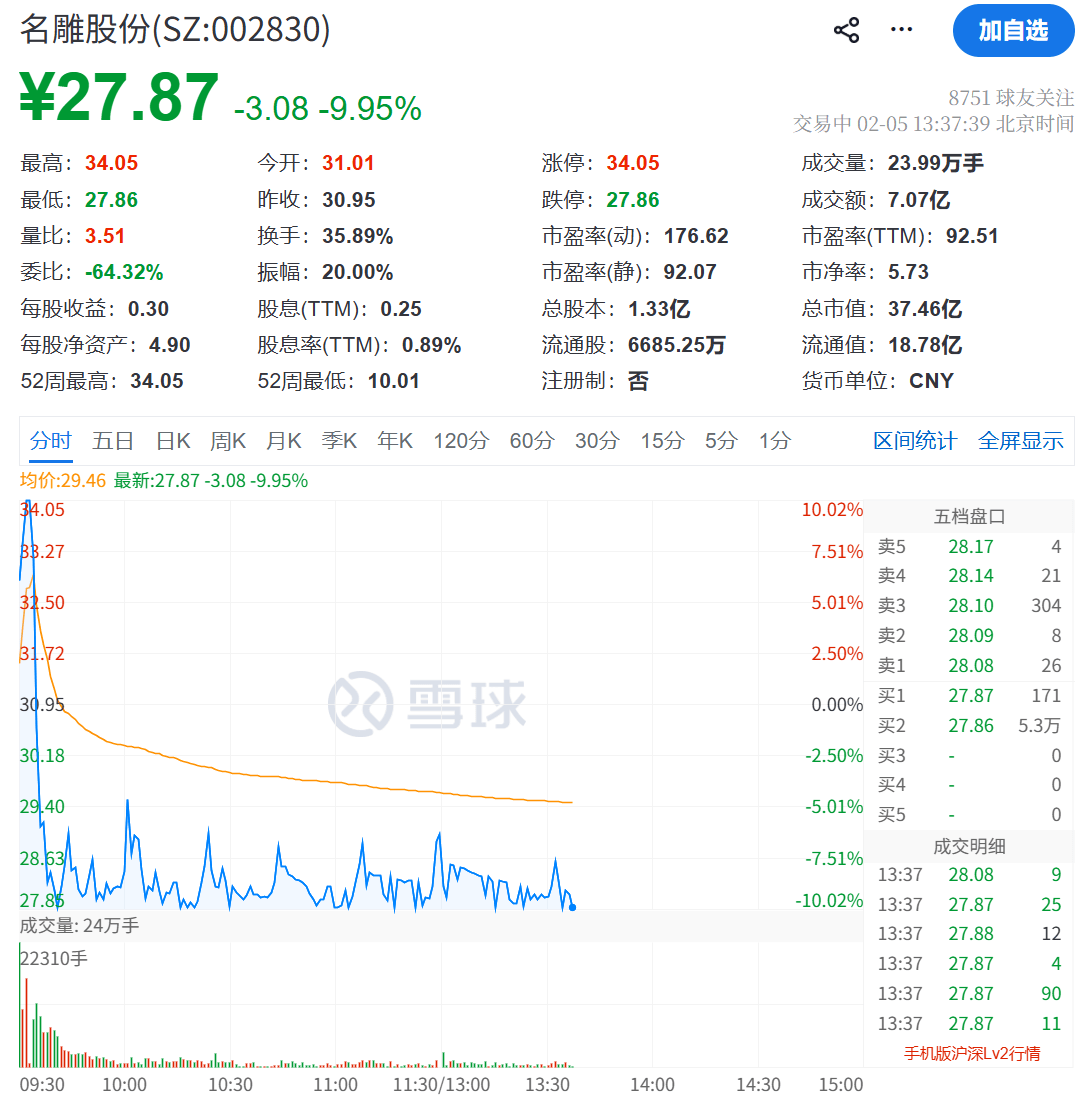Click 全屏显示 to view fullscreen
Screen dimensions: 1077x1101
(1020, 441)
